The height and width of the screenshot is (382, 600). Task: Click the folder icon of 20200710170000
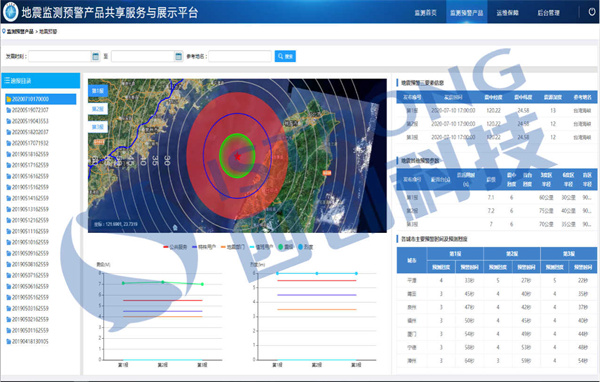(8, 99)
